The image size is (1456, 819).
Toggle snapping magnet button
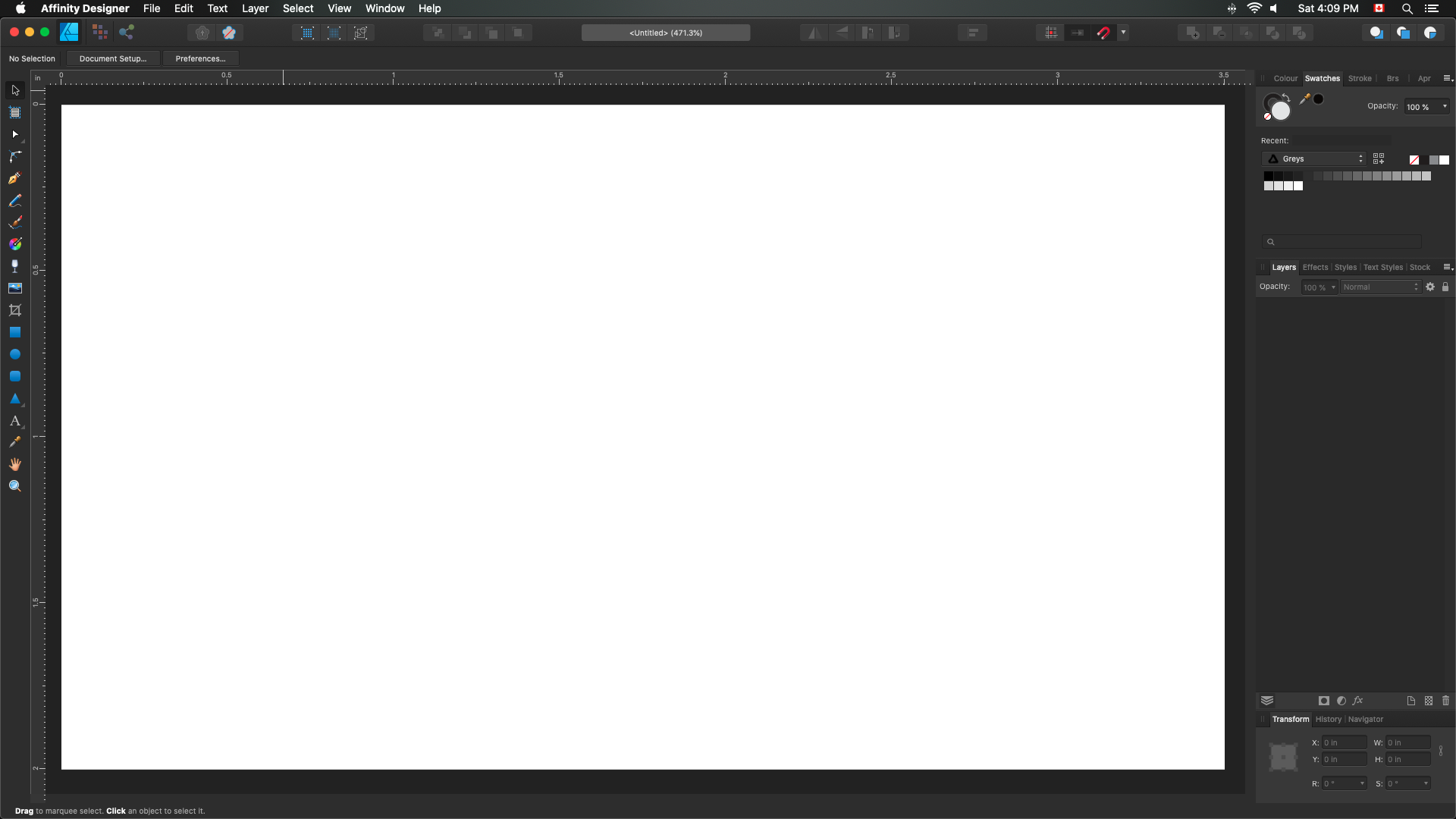(x=1103, y=33)
